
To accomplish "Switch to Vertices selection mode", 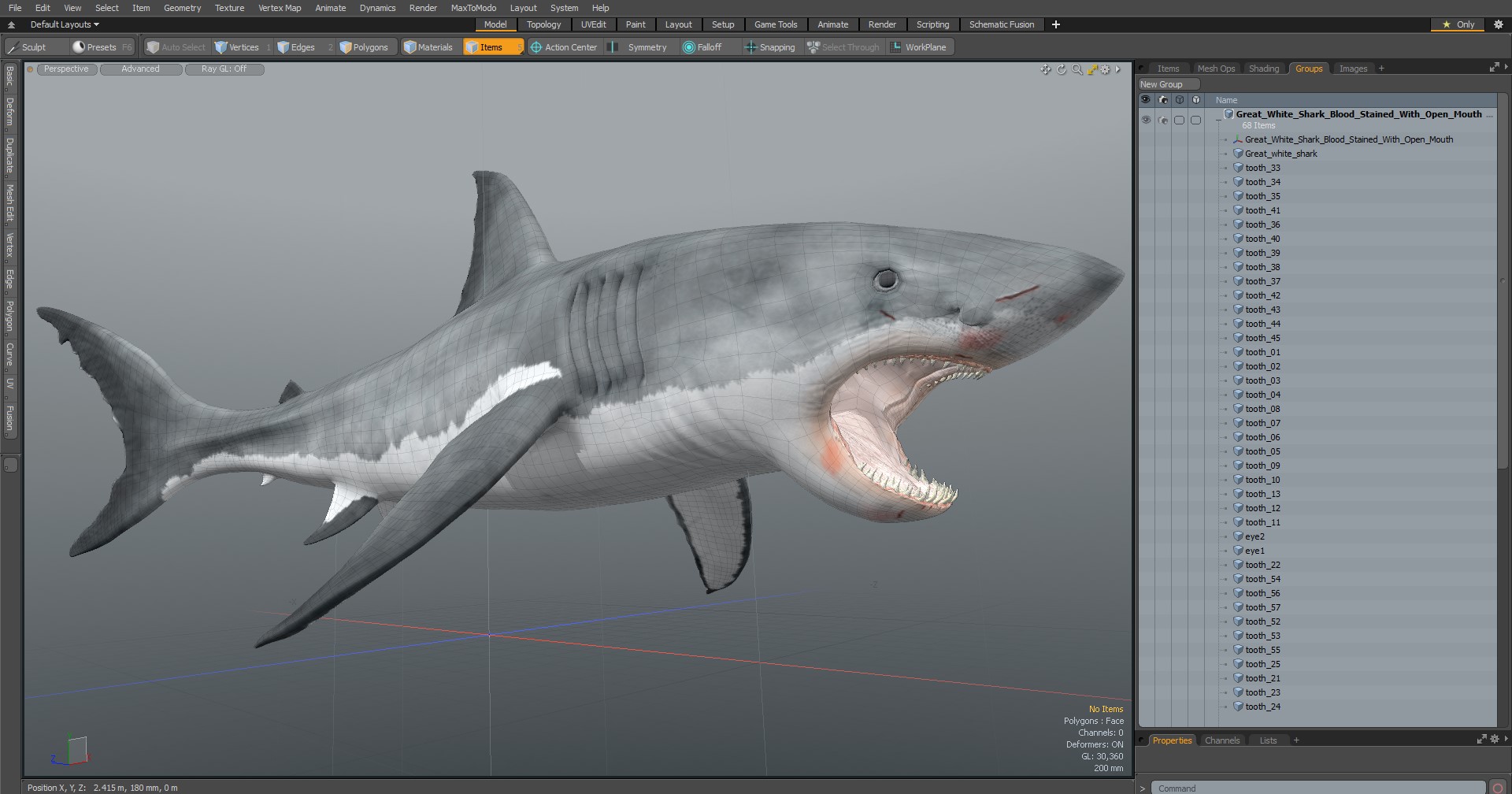I will coord(243,47).
